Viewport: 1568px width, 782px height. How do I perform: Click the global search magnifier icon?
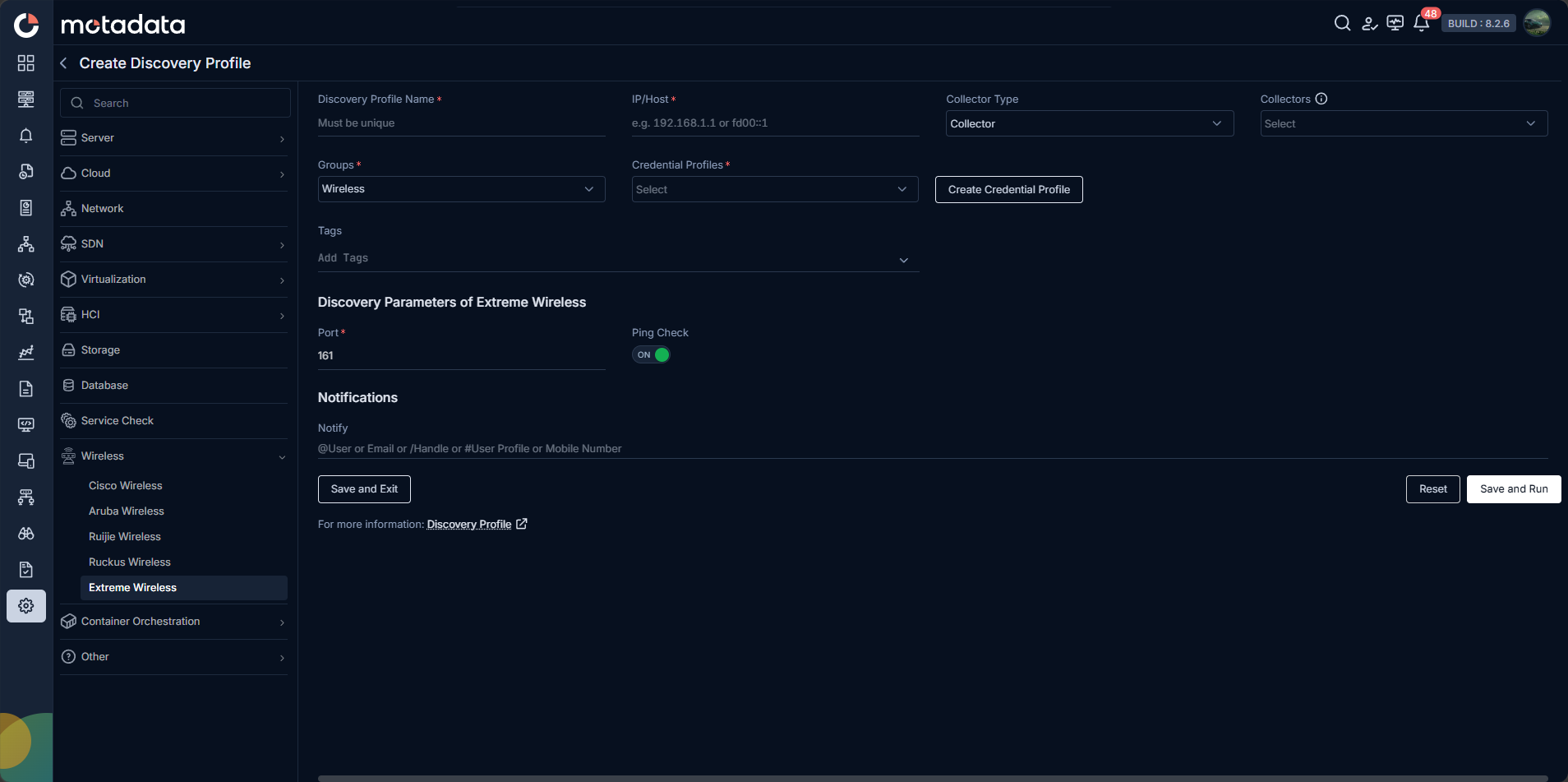pos(1342,23)
